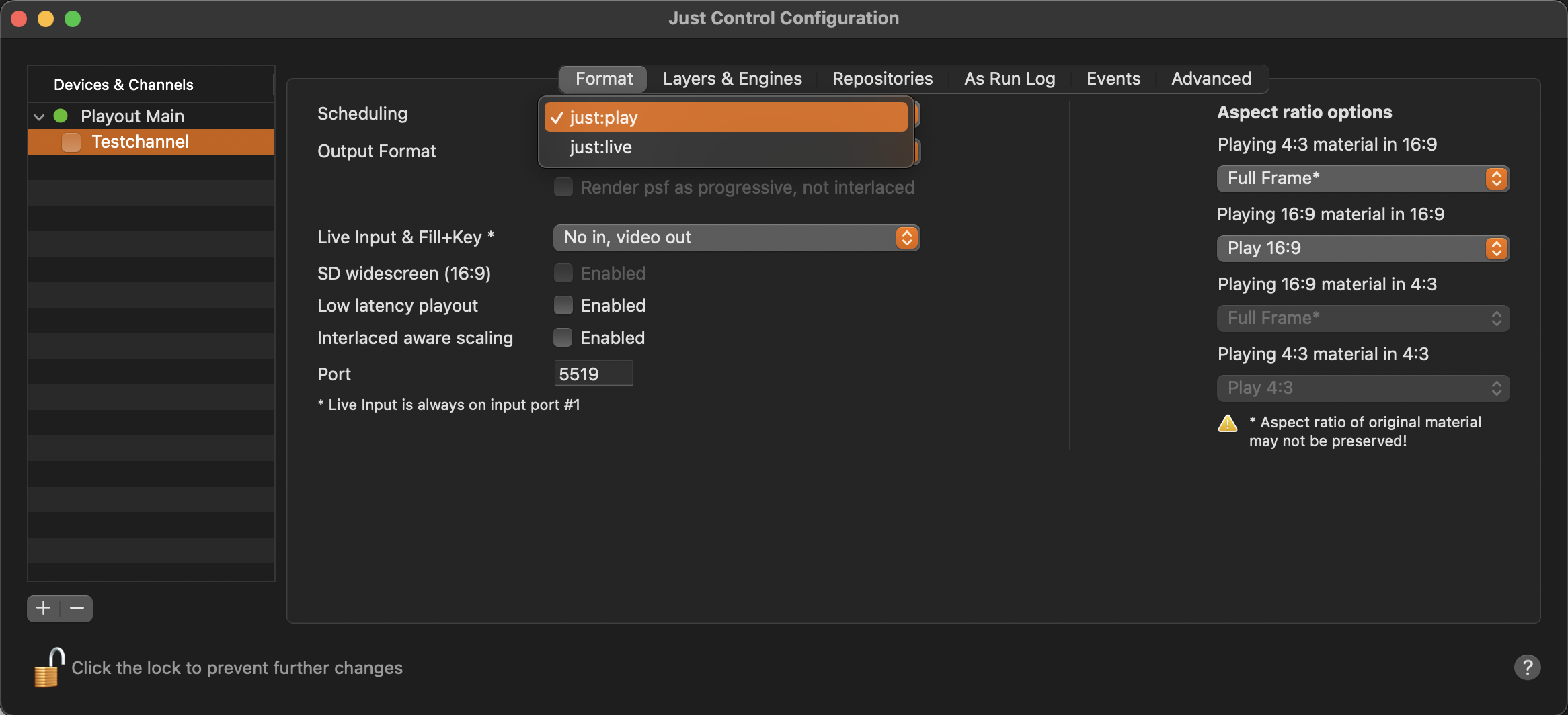Add a new channel with the plus button
The image size is (1568, 715).
tap(44, 608)
